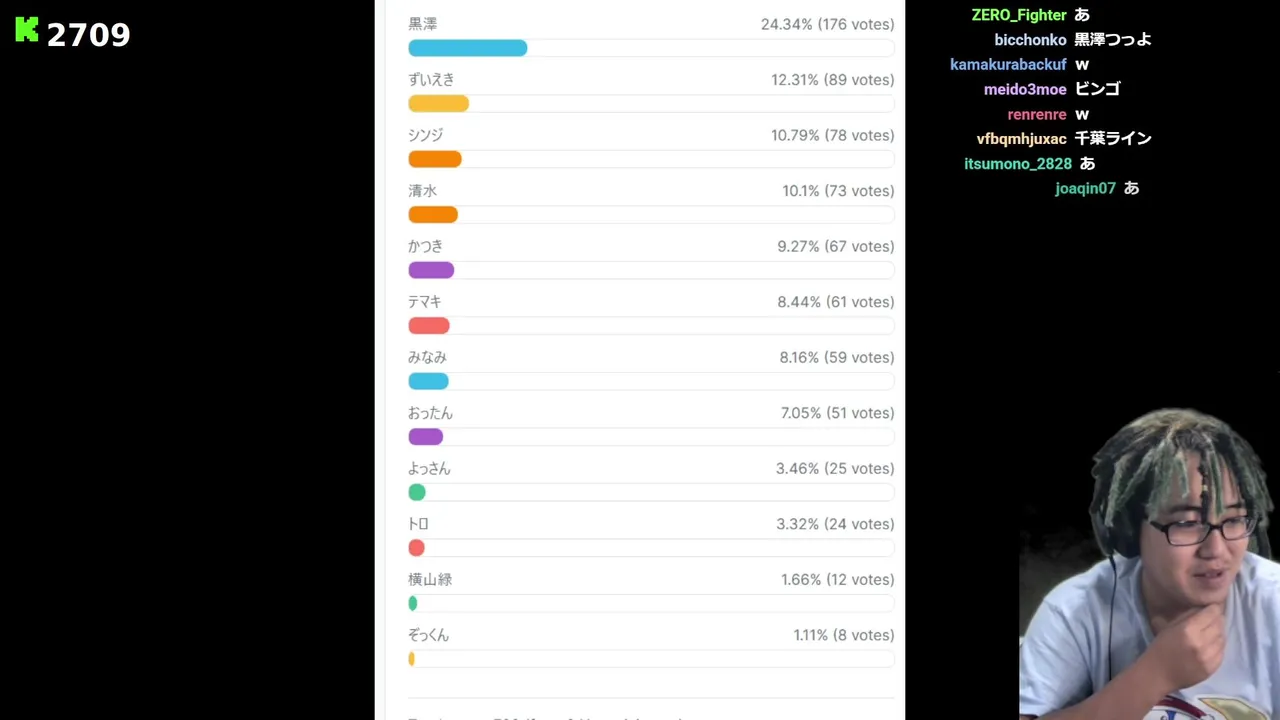This screenshot has width=1280, height=720.
Task: Click the 2709 viewer count
Action: (88, 35)
